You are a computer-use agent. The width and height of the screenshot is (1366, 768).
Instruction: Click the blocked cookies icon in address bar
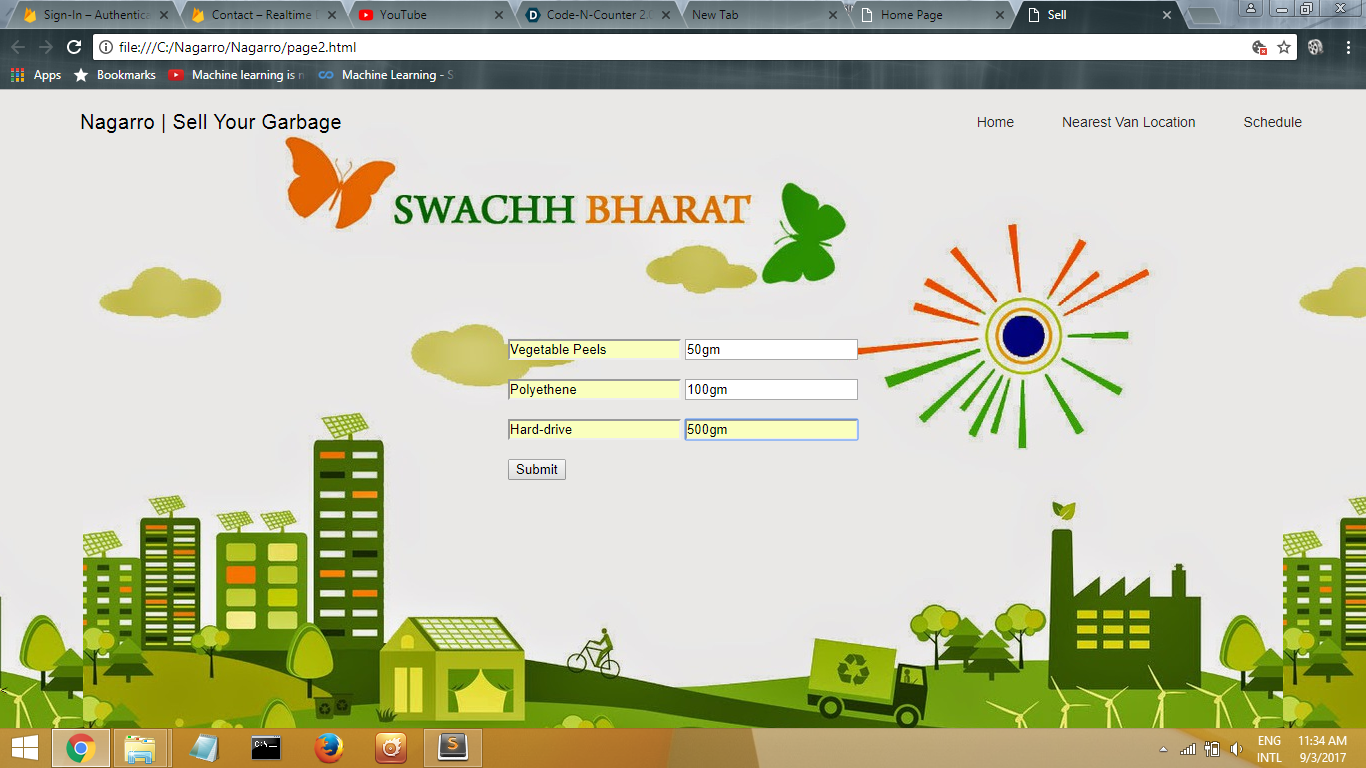(1259, 47)
